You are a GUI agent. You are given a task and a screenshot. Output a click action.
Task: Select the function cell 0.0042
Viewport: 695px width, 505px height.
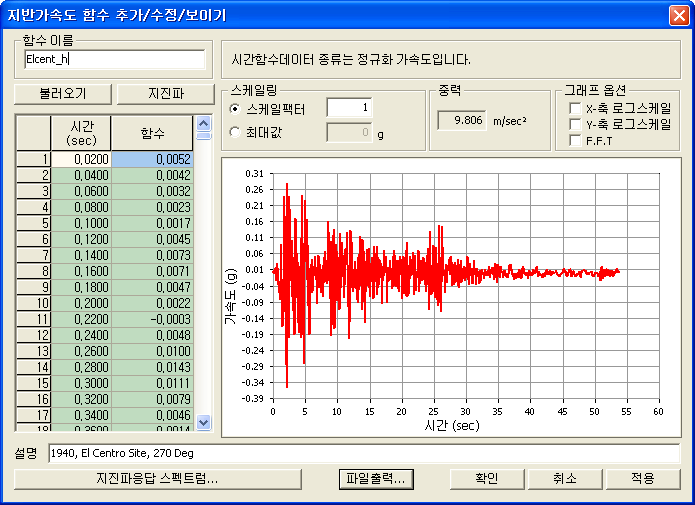pos(152,175)
